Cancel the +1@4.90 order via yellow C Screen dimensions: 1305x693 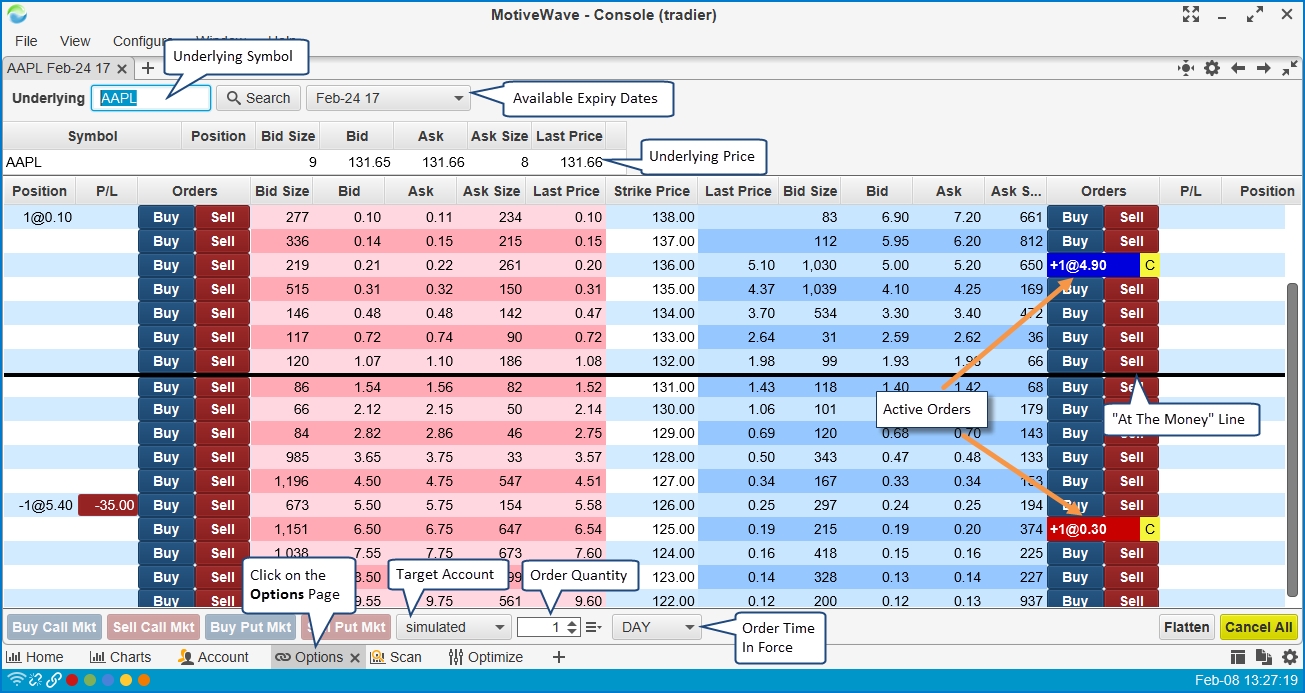(1150, 265)
